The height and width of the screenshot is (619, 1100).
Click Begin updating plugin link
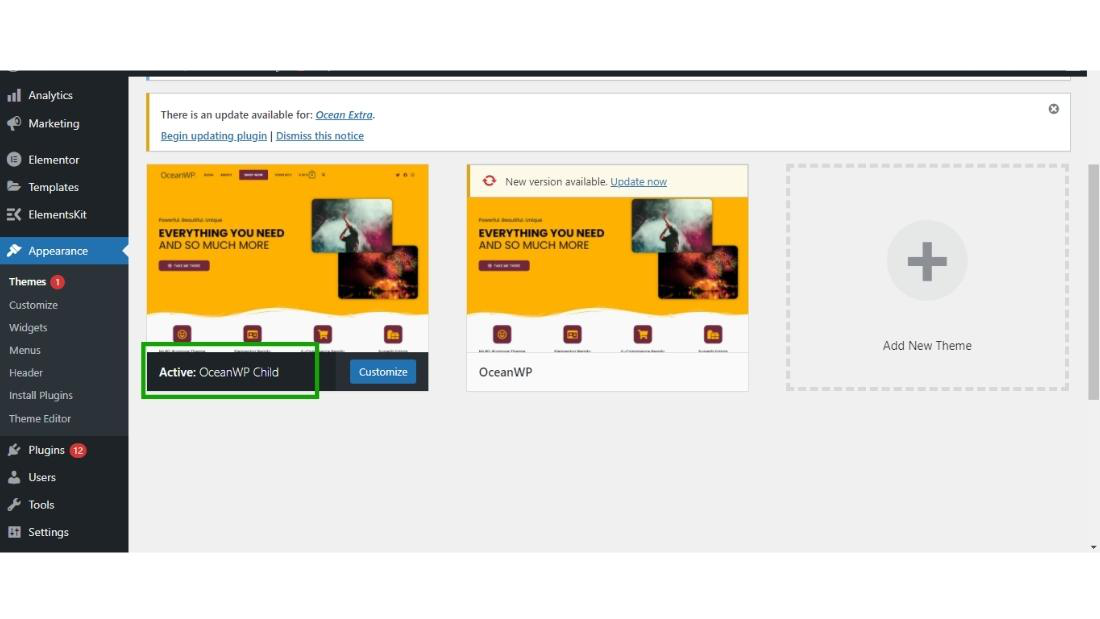point(213,135)
